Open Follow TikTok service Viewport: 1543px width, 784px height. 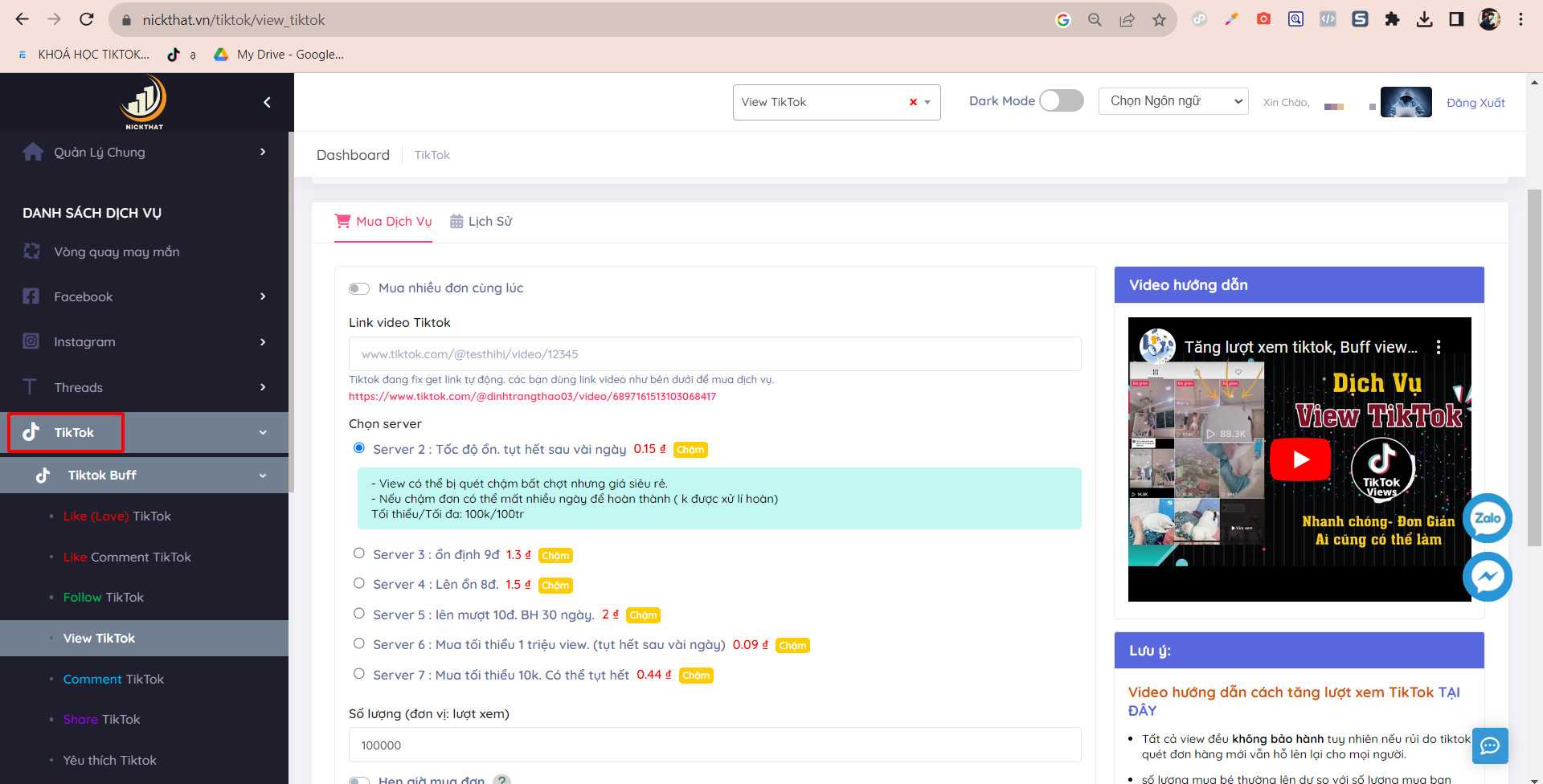click(x=104, y=597)
